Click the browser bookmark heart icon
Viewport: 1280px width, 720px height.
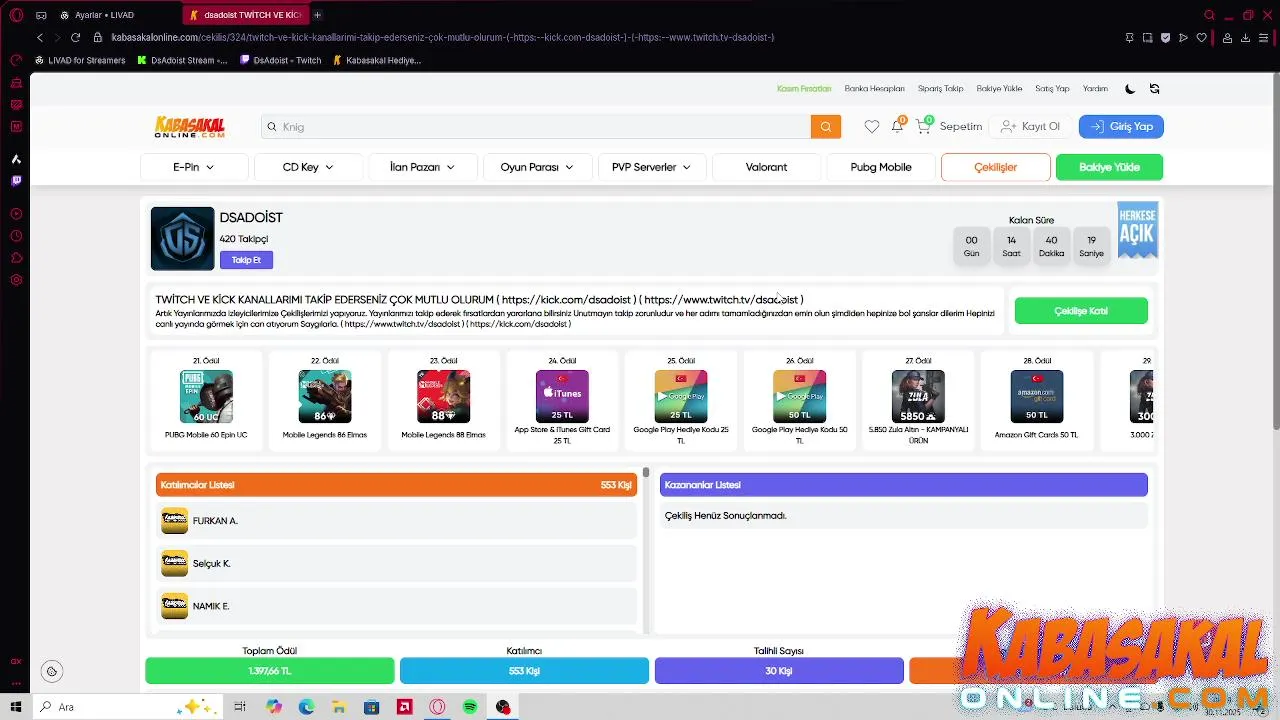pyautogui.click(x=1201, y=37)
